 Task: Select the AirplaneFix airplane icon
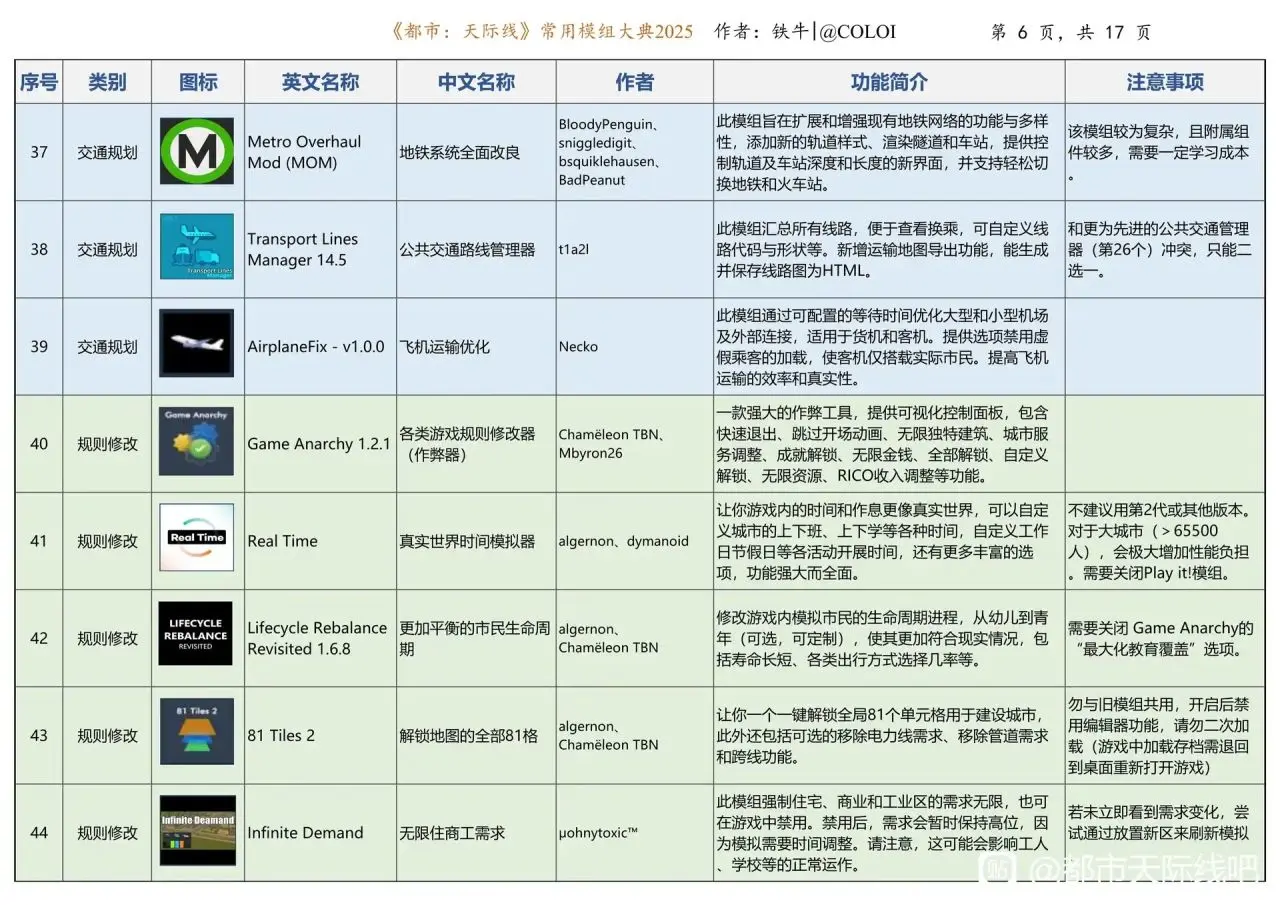pos(197,345)
